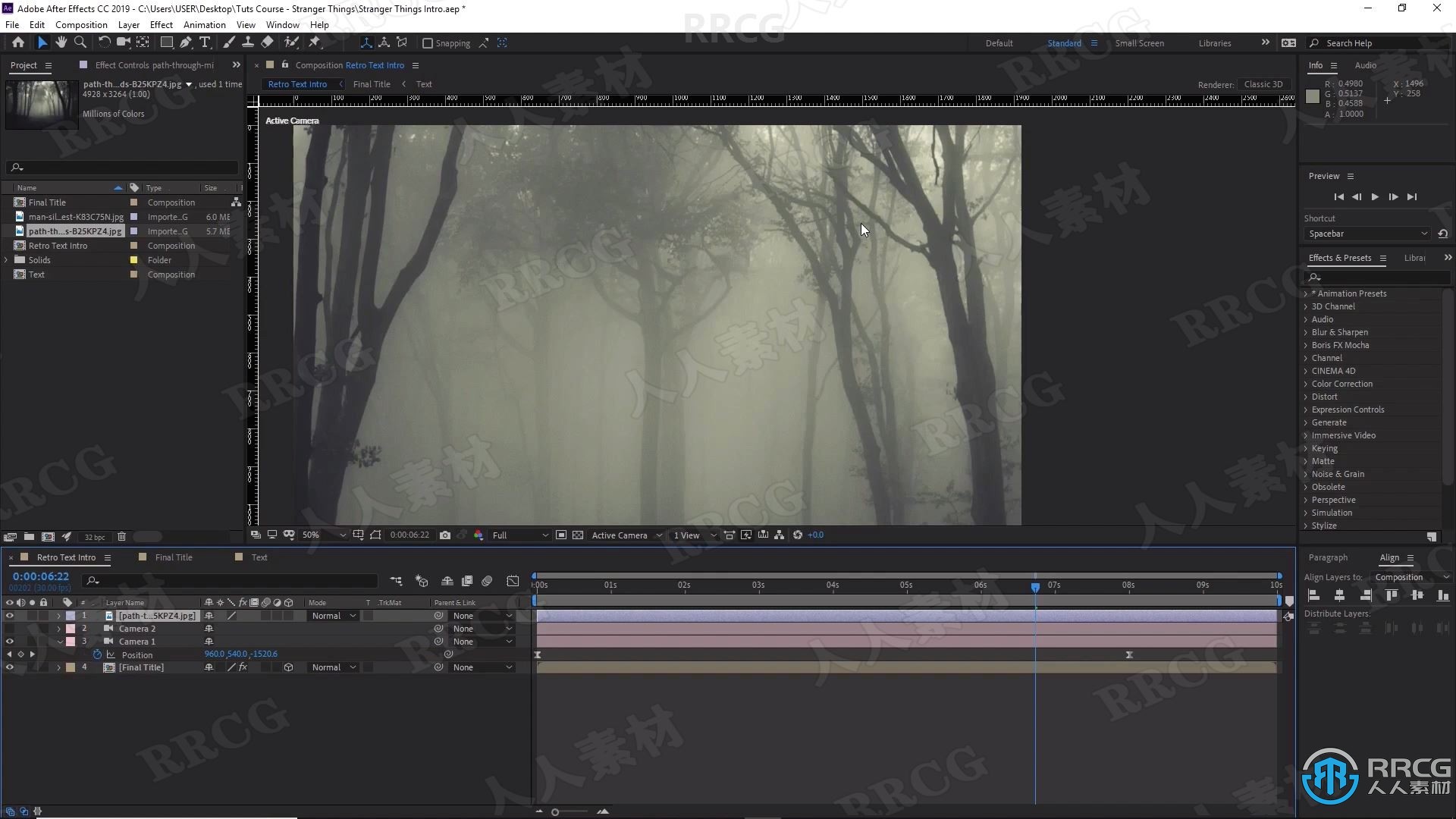Open the Effect menu
This screenshot has width=1456, height=819.
(162, 24)
